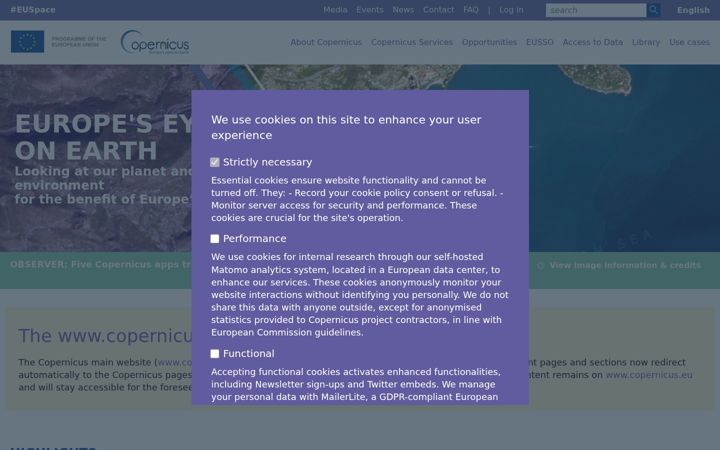720x450 pixels.
Task: Click the Strictly necessary label text
Action: tap(267, 162)
